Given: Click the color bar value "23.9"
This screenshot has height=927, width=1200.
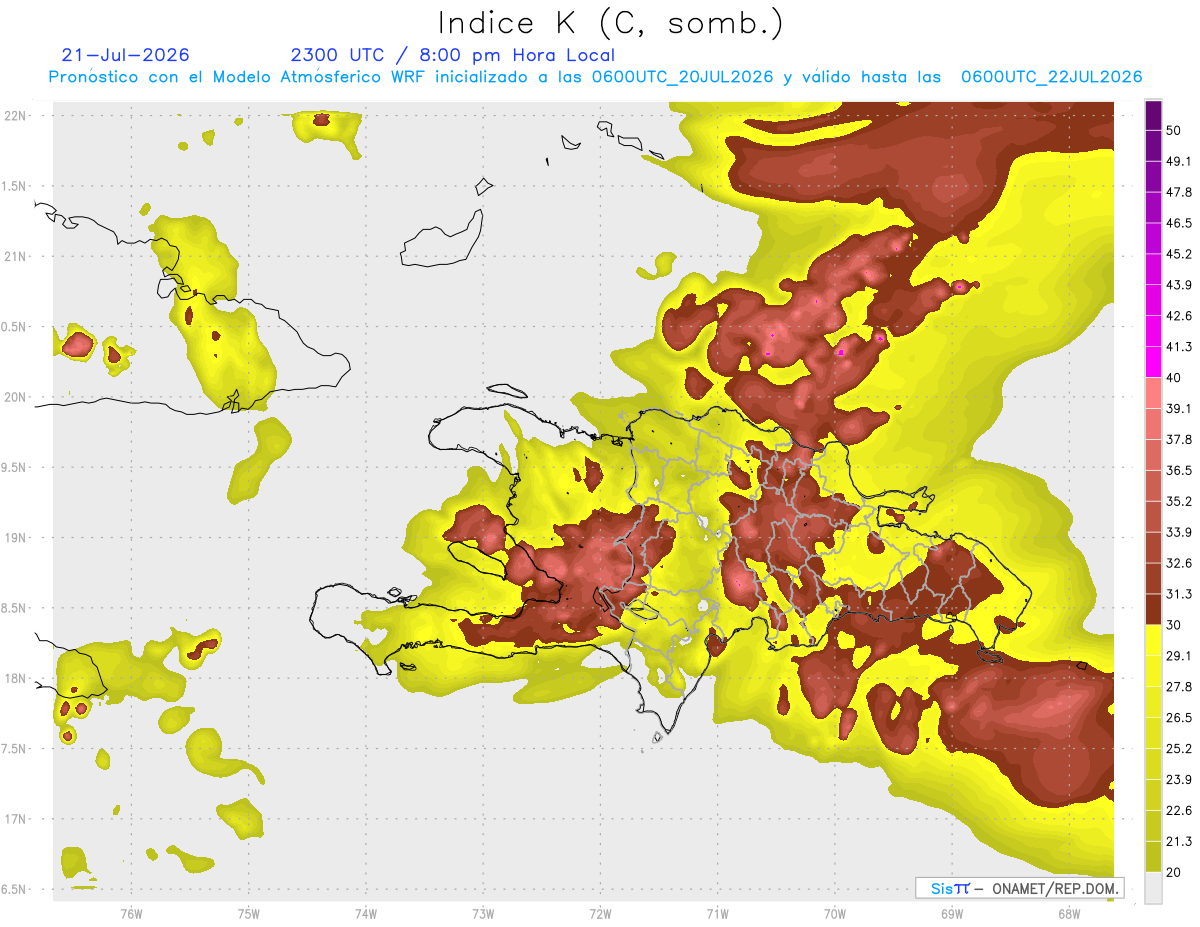Looking at the screenshot, I should coord(1178,779).
